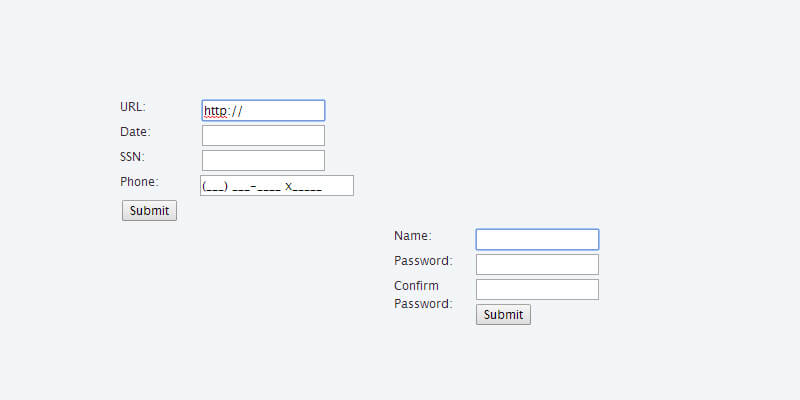
Task: Click the Phone: label
Action: click(139, 182)
